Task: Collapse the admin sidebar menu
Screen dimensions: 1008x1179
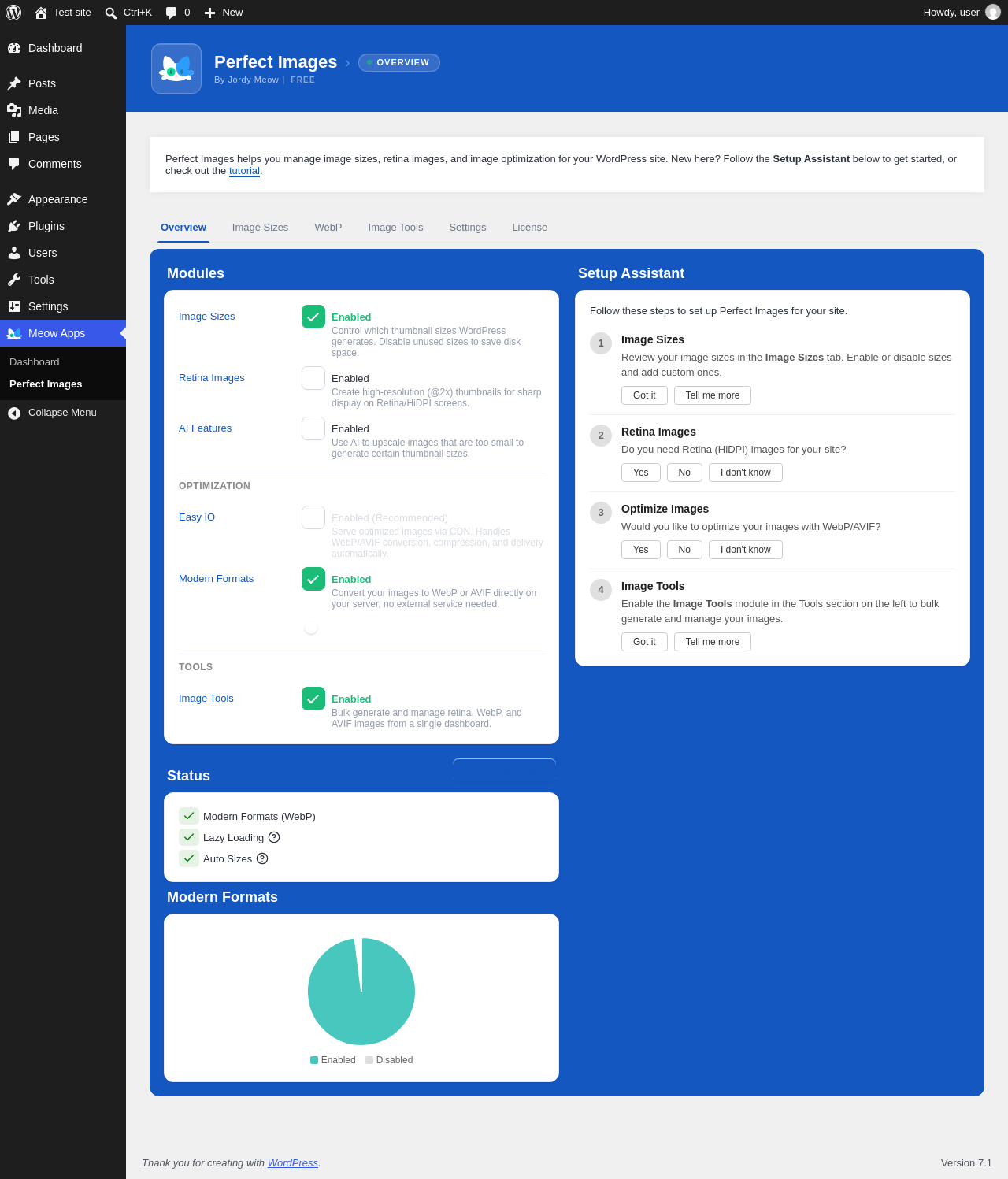Action: [63, 413]
